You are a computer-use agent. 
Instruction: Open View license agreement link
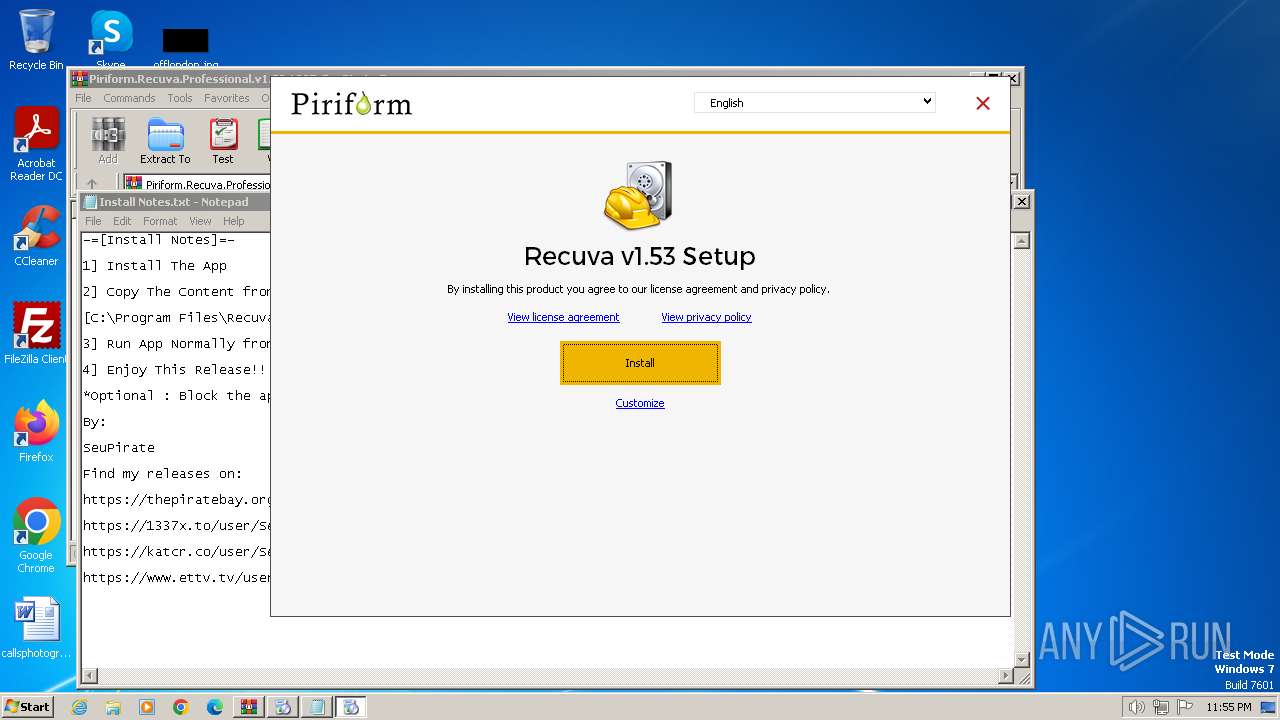pos(563,317)
